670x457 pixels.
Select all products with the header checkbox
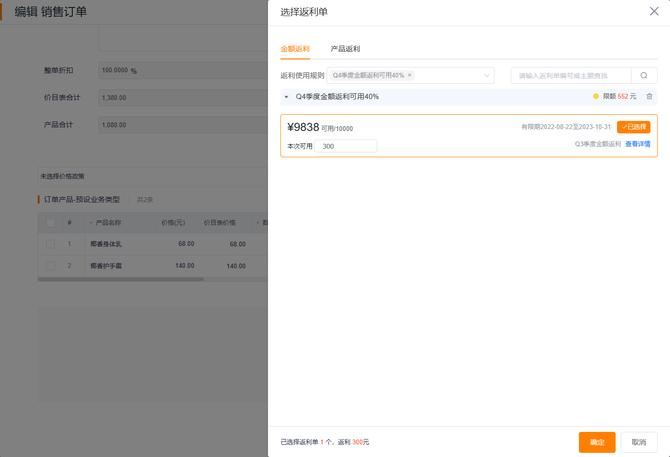(x=50, y=222)
